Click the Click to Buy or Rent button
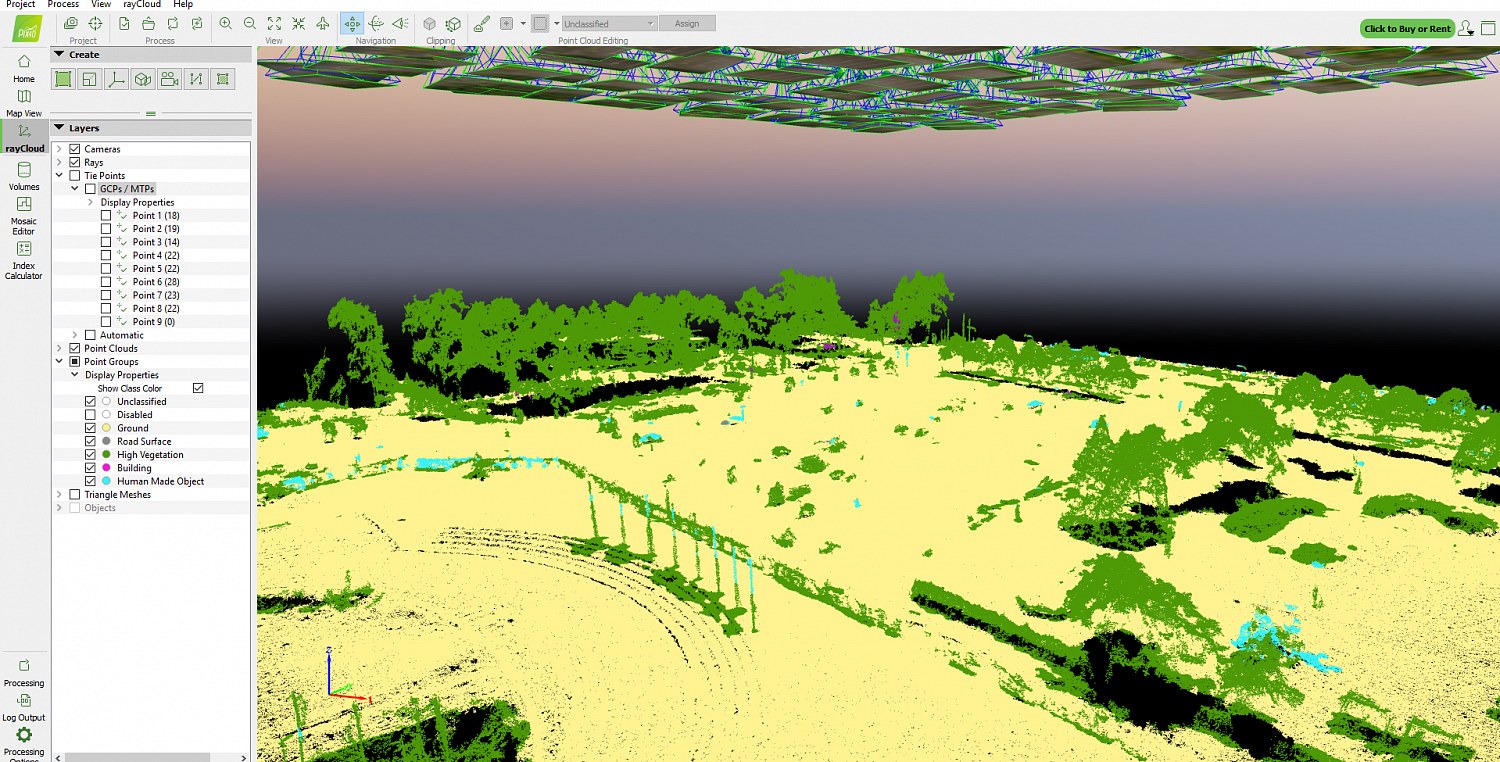 [x=1407, y=28]
